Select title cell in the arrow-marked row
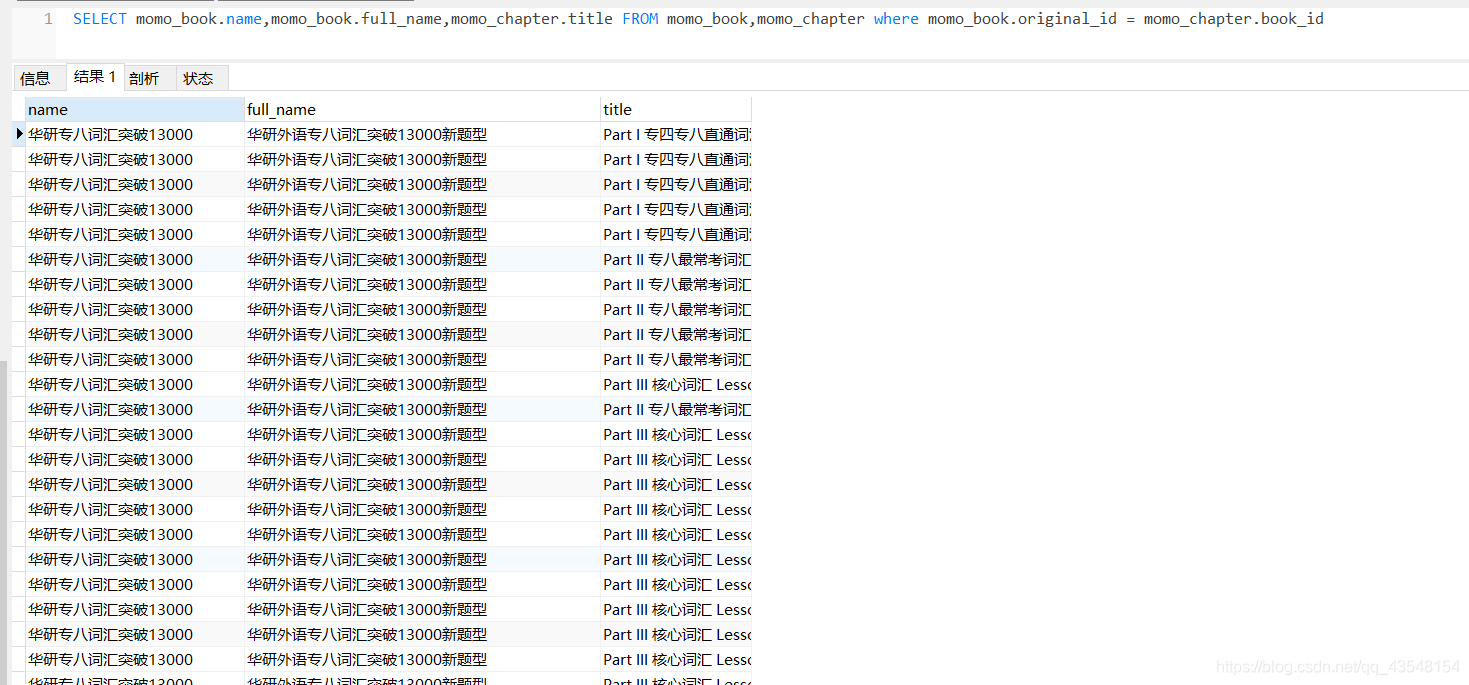This screenshot has width=1469, height=685. coord(676,135)
